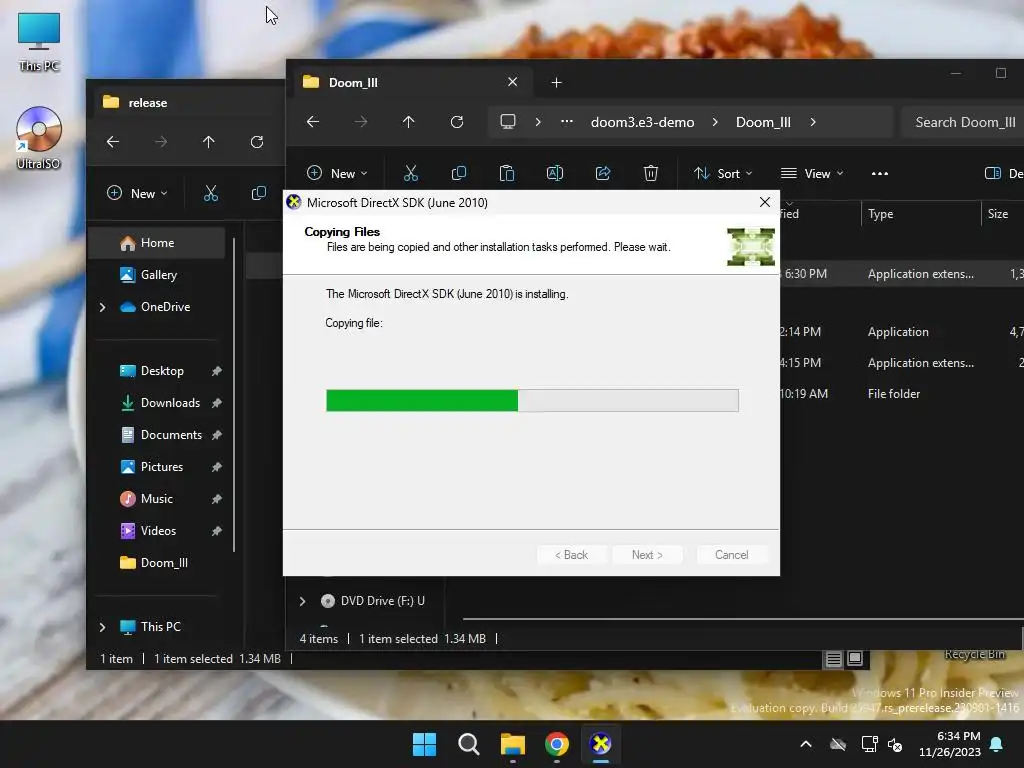
Task: Close the Doom_III tab
Action: (x=513, y=82)
